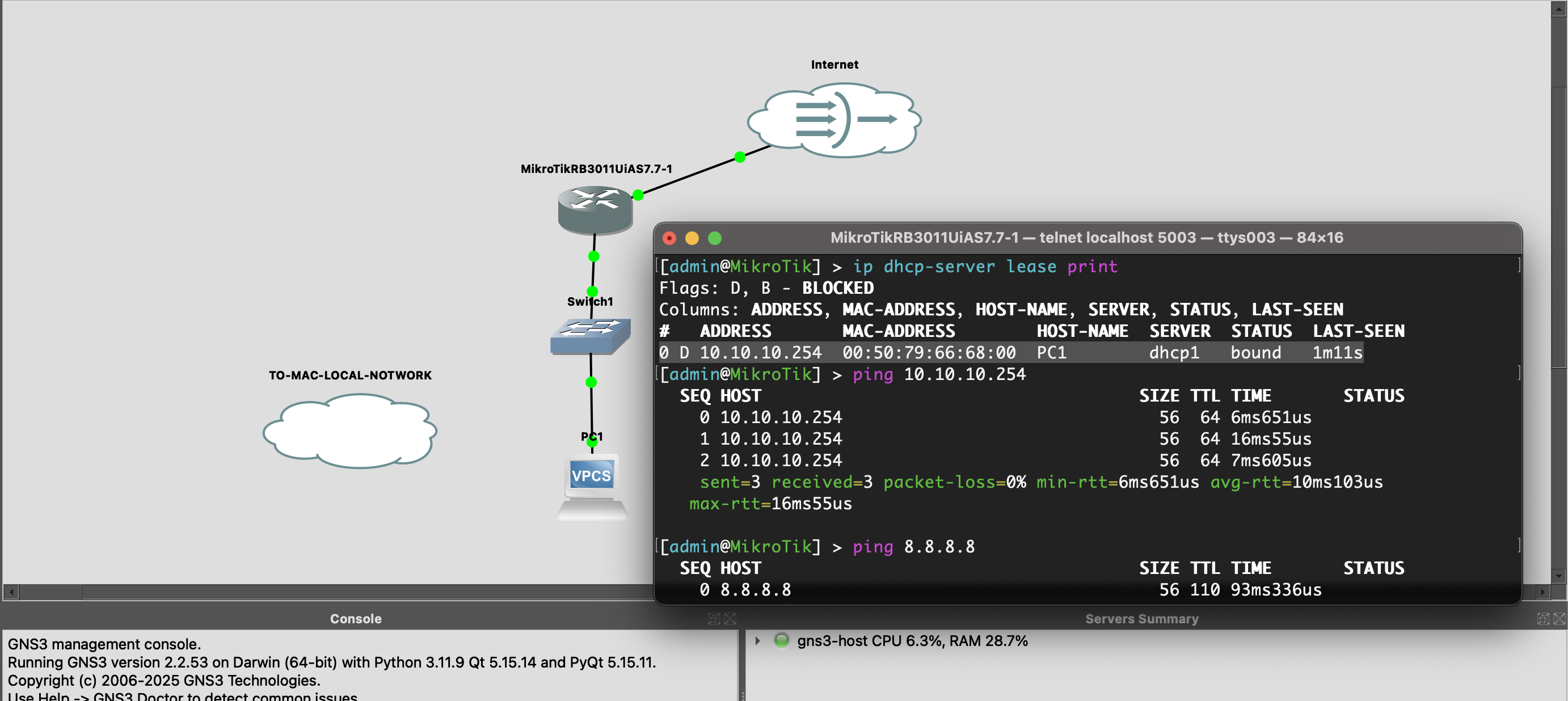Close the Servers Summary dock panel

coord(1559,619)
